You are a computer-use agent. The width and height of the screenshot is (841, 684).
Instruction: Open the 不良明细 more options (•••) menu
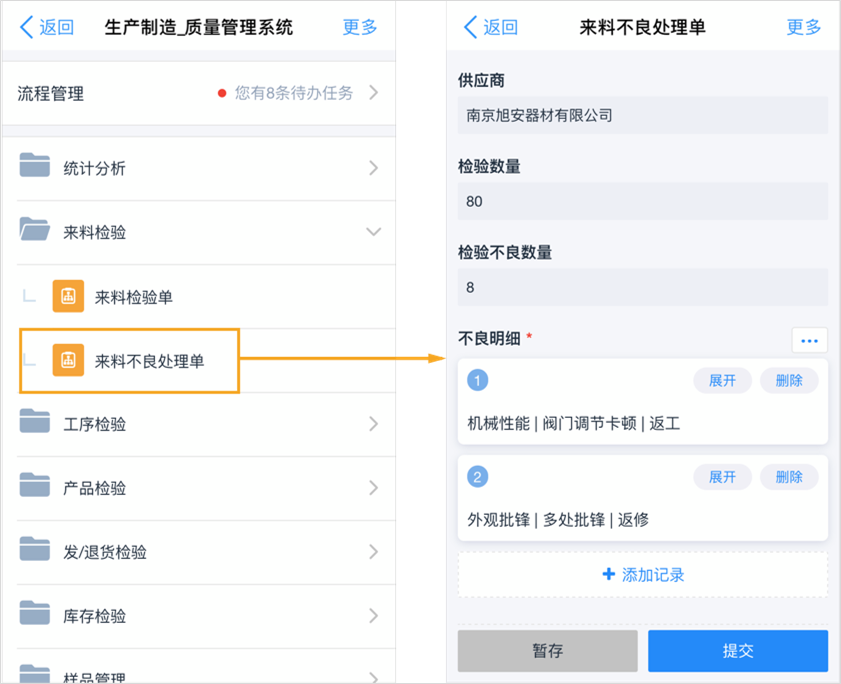click(808, 340)
